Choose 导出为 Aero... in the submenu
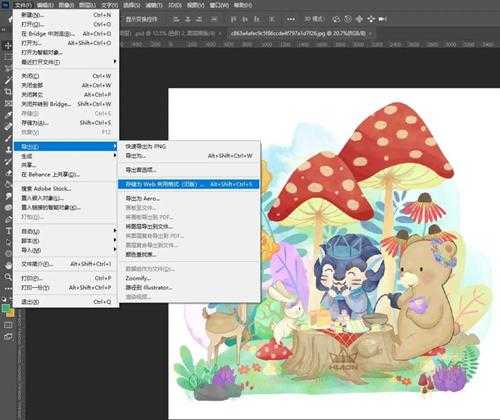The width and height of the screenshot is (500, 420). (189, 198)
